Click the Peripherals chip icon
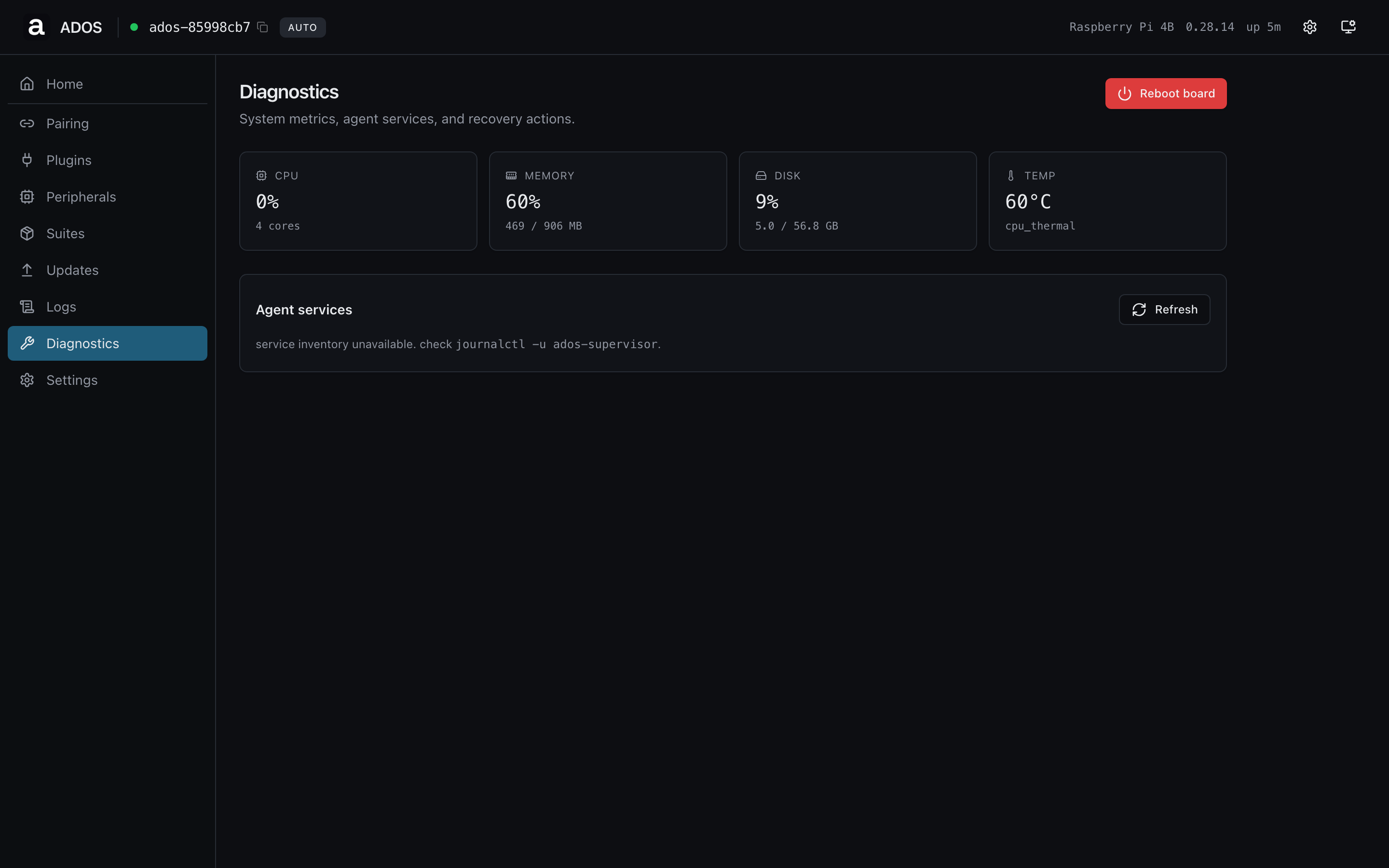1389x868 pixels. [27, 197]
